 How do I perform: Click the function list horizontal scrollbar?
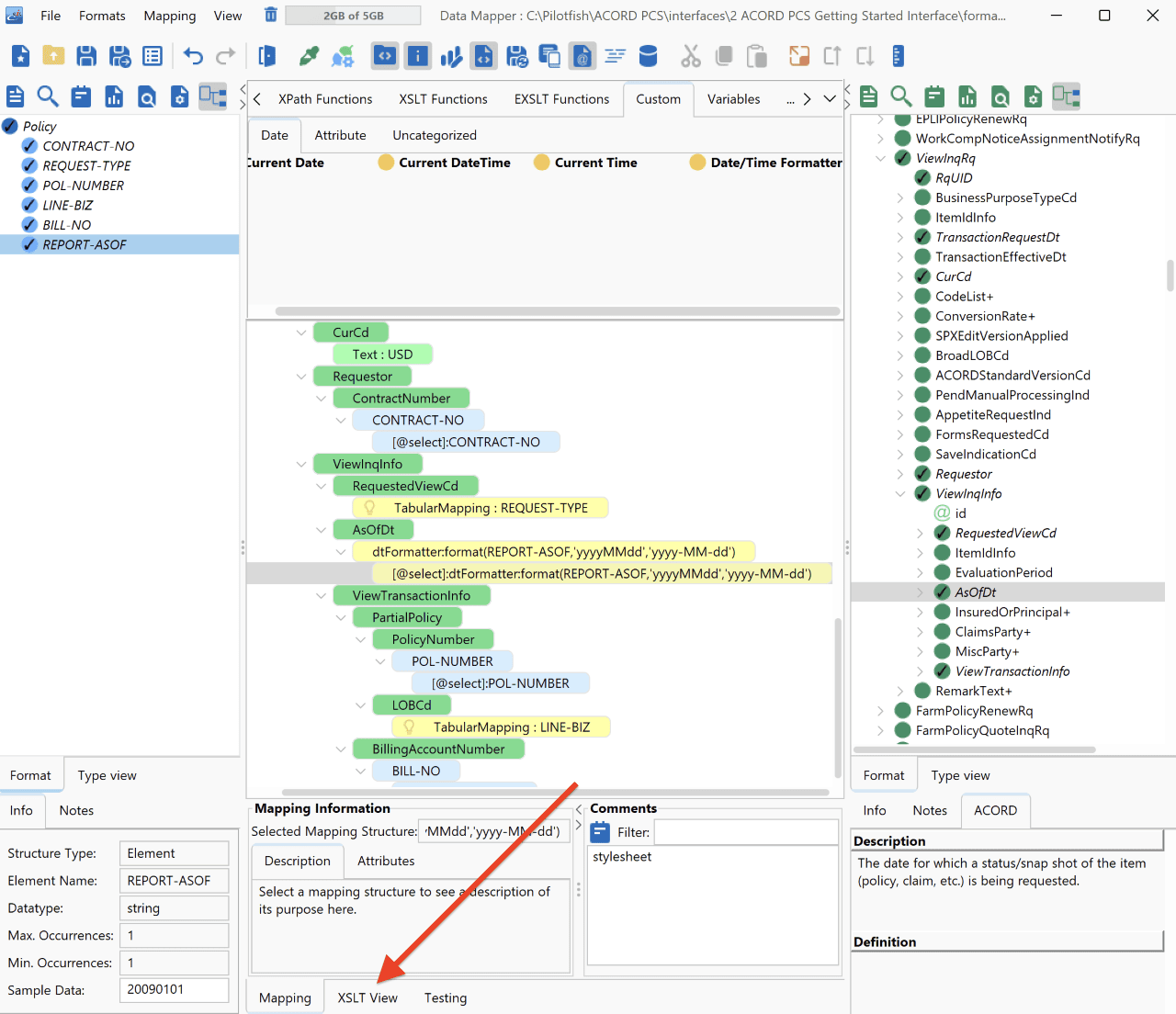point(558,311)
